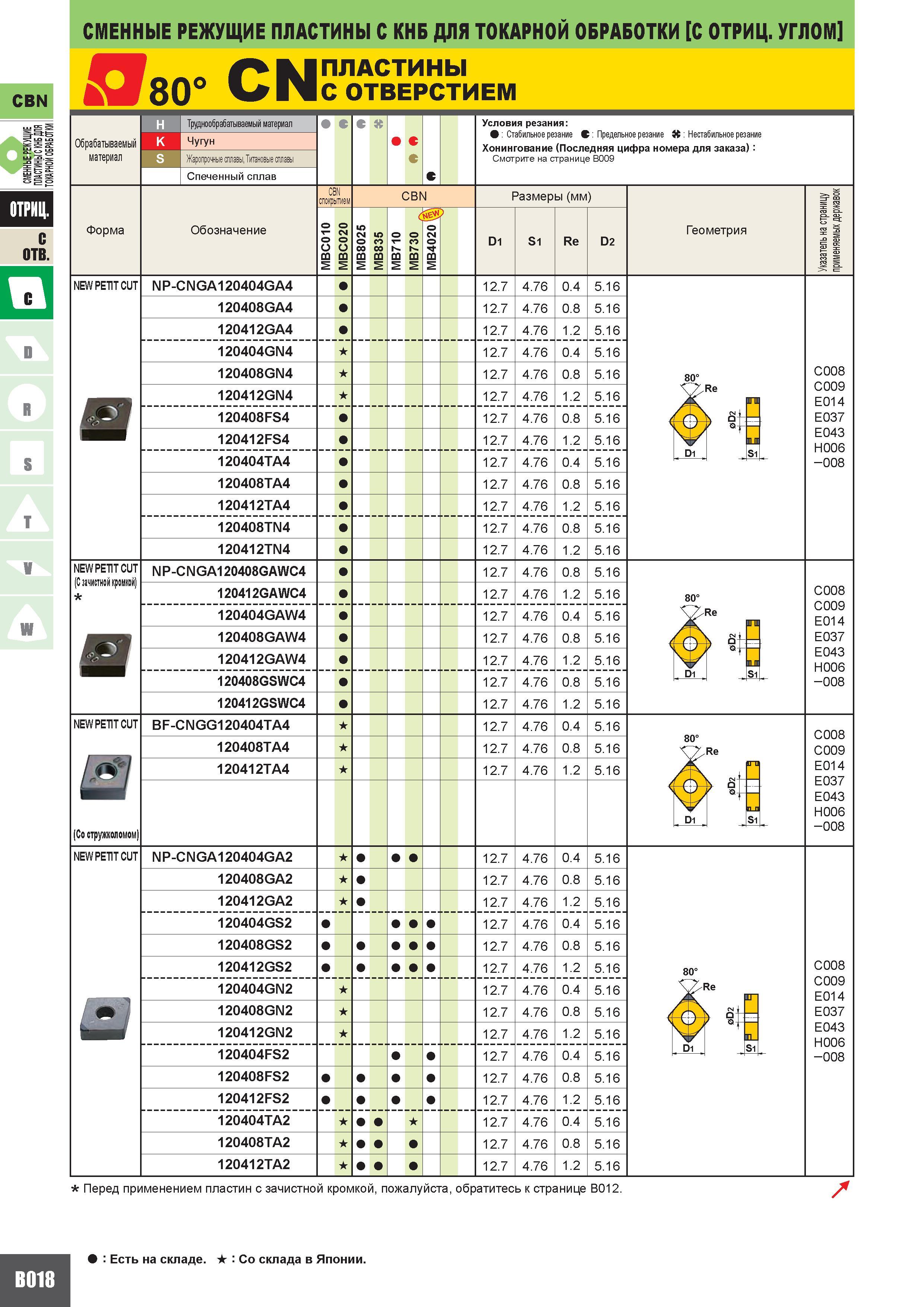Image resolution: width=924 pixels, height=1307 pixels.
Task: Click the MB4020 stock dot in 120404FS2 row
Action: (x=431, y=1056)
